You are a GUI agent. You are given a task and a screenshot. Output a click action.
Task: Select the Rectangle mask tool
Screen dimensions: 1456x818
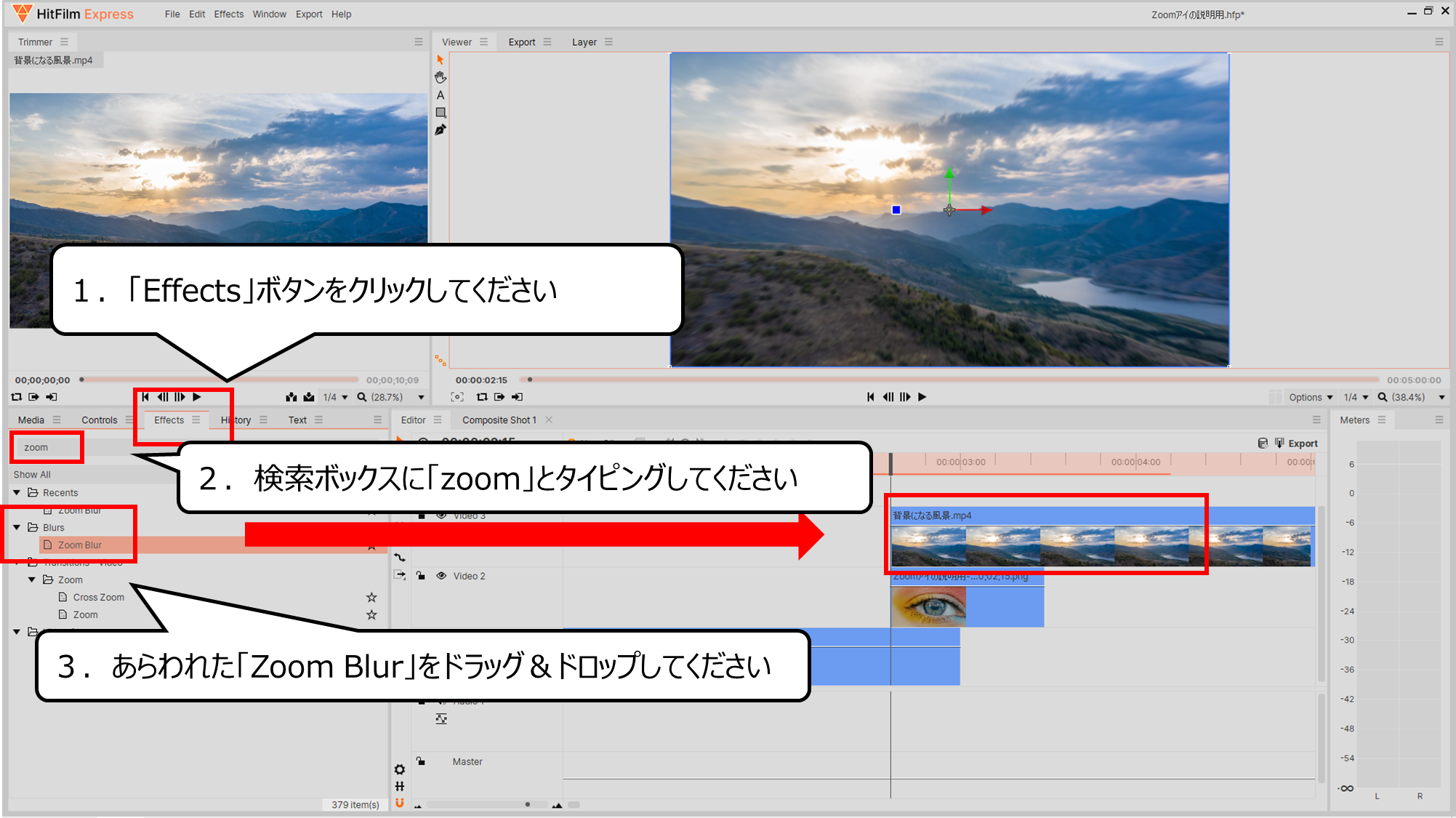pyautogui.click(x=441, y=113)
